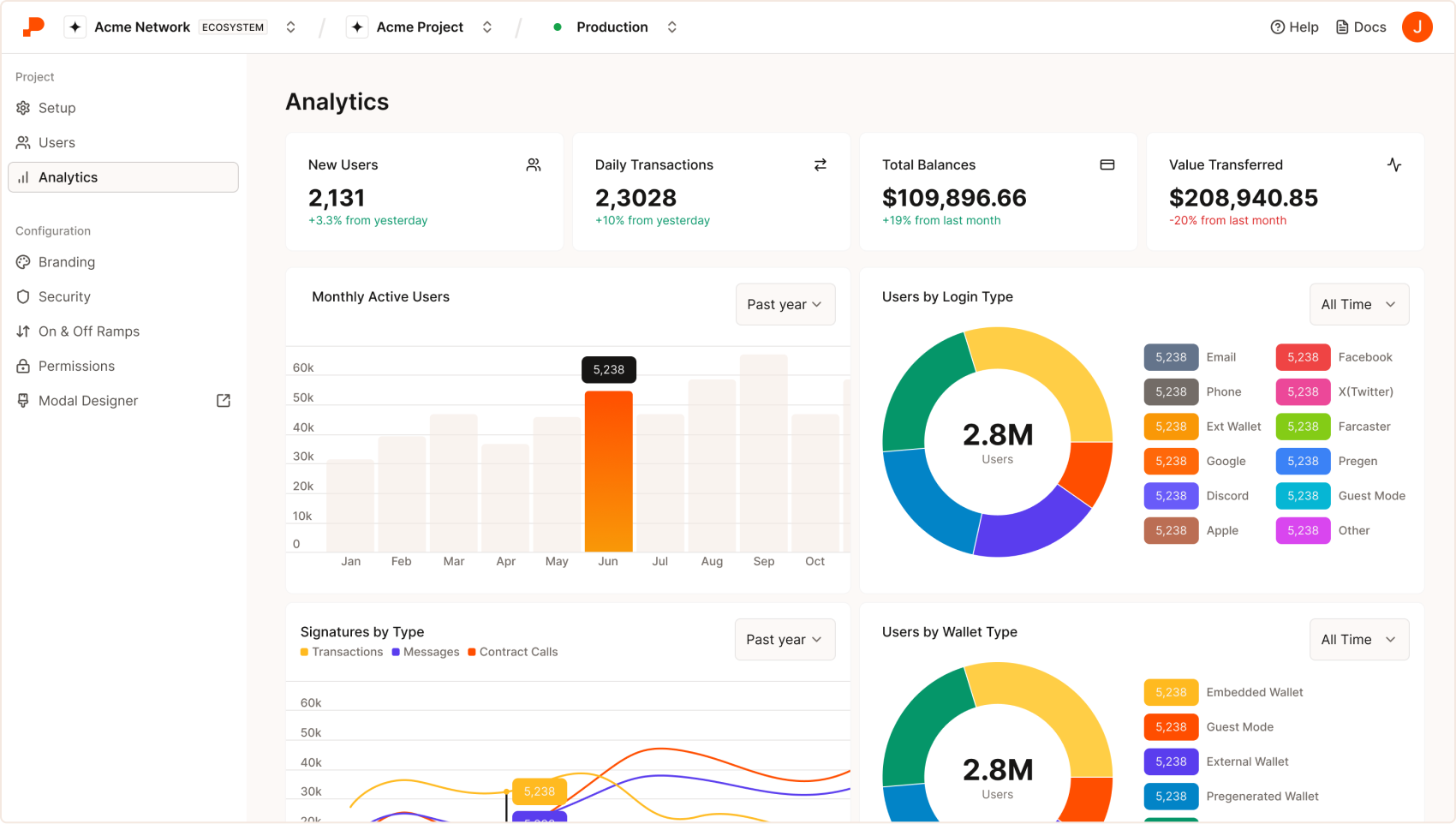Click the Docs document icon
Viewport: 1456px width, 824px height.
(x=1342, y=27)
